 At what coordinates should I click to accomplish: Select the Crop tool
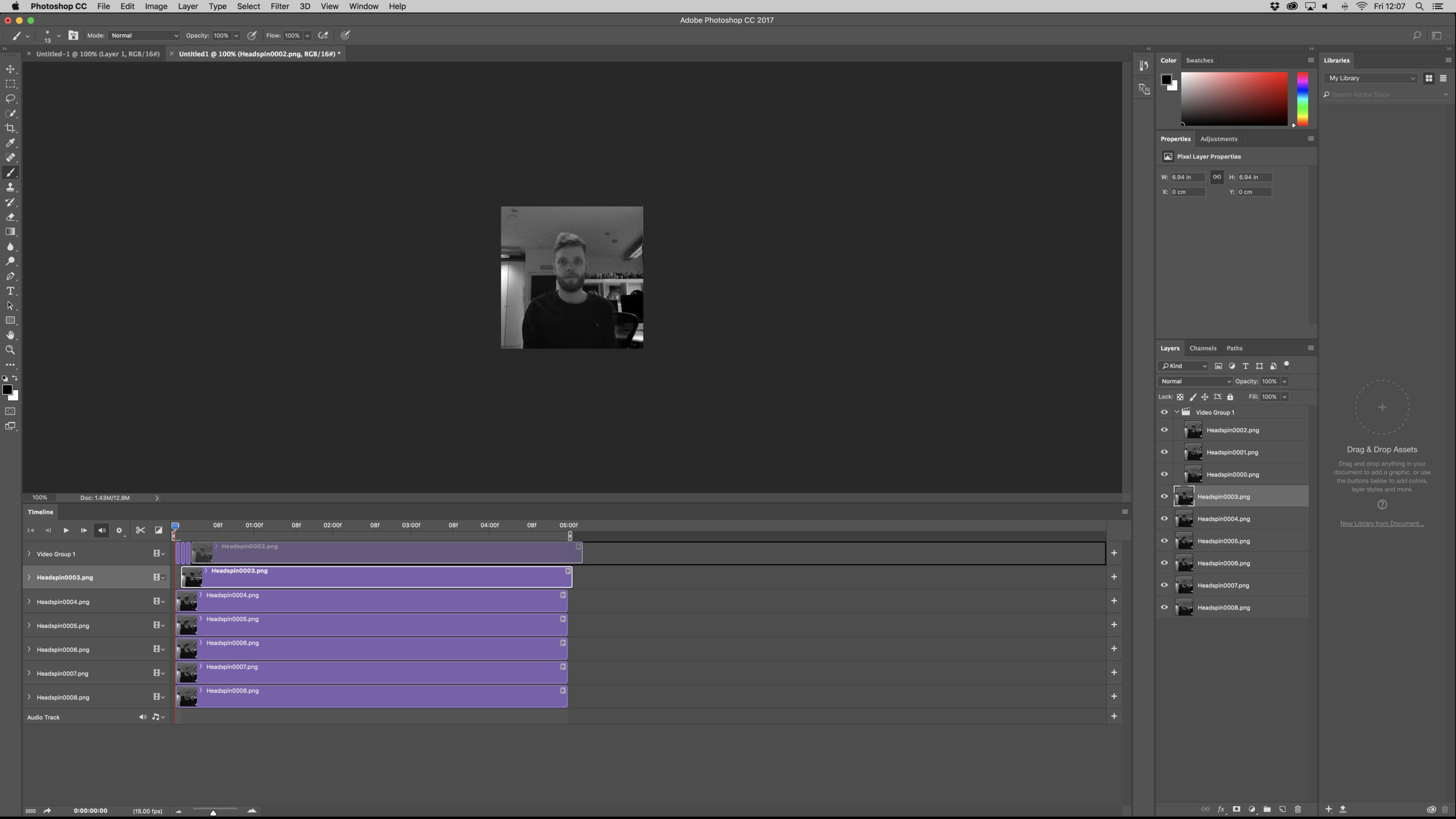[10, 128]
